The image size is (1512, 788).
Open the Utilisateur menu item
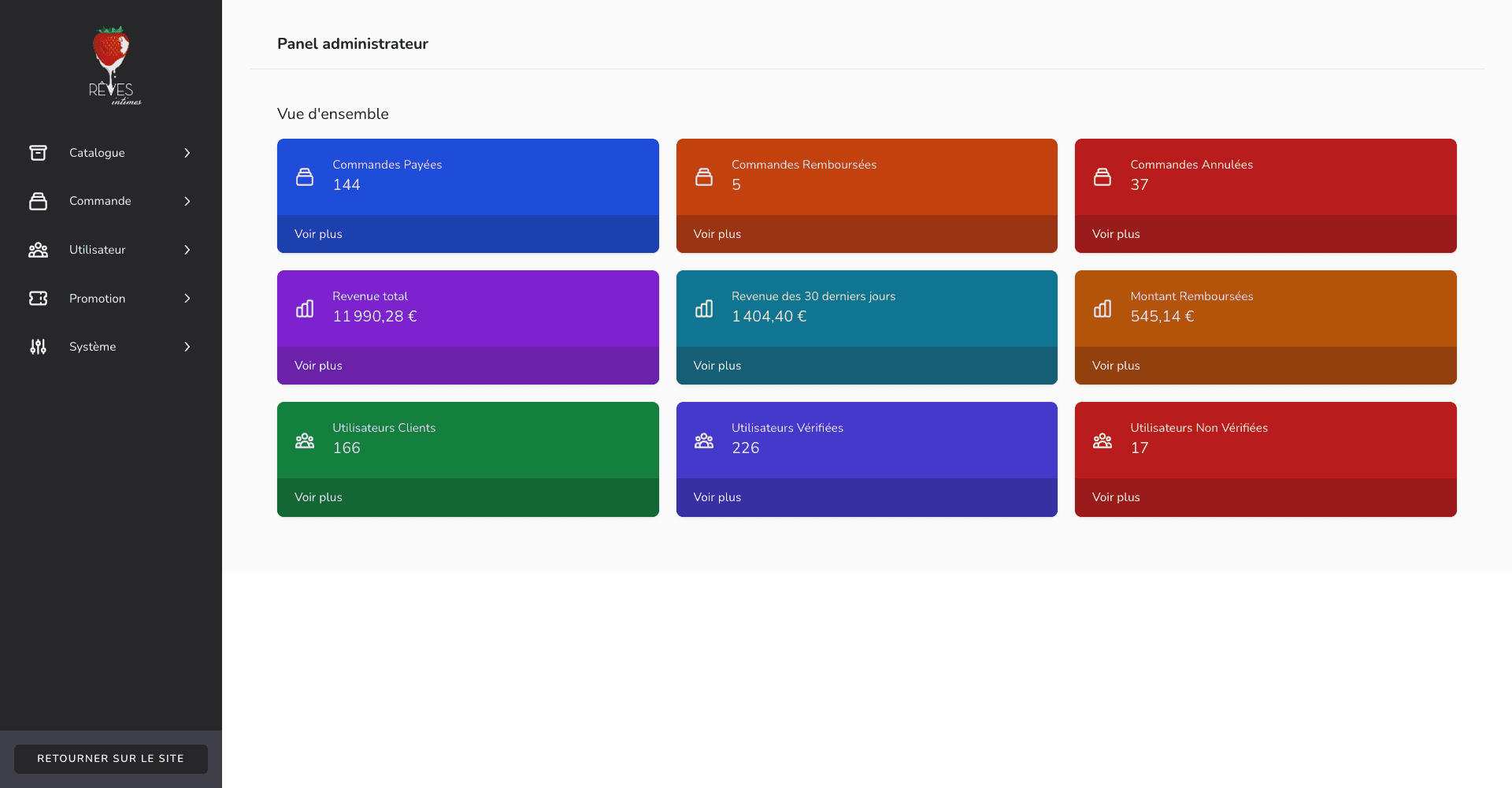tap(97, 250)
